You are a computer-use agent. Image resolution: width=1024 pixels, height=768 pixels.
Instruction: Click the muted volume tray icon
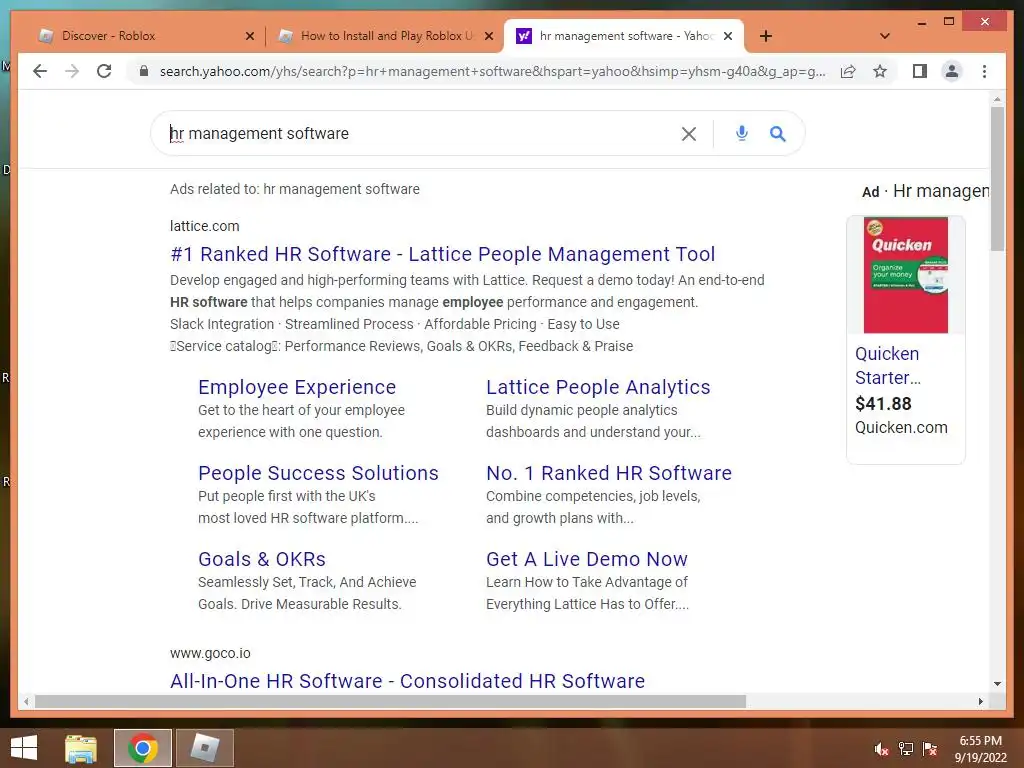(881, 749)
